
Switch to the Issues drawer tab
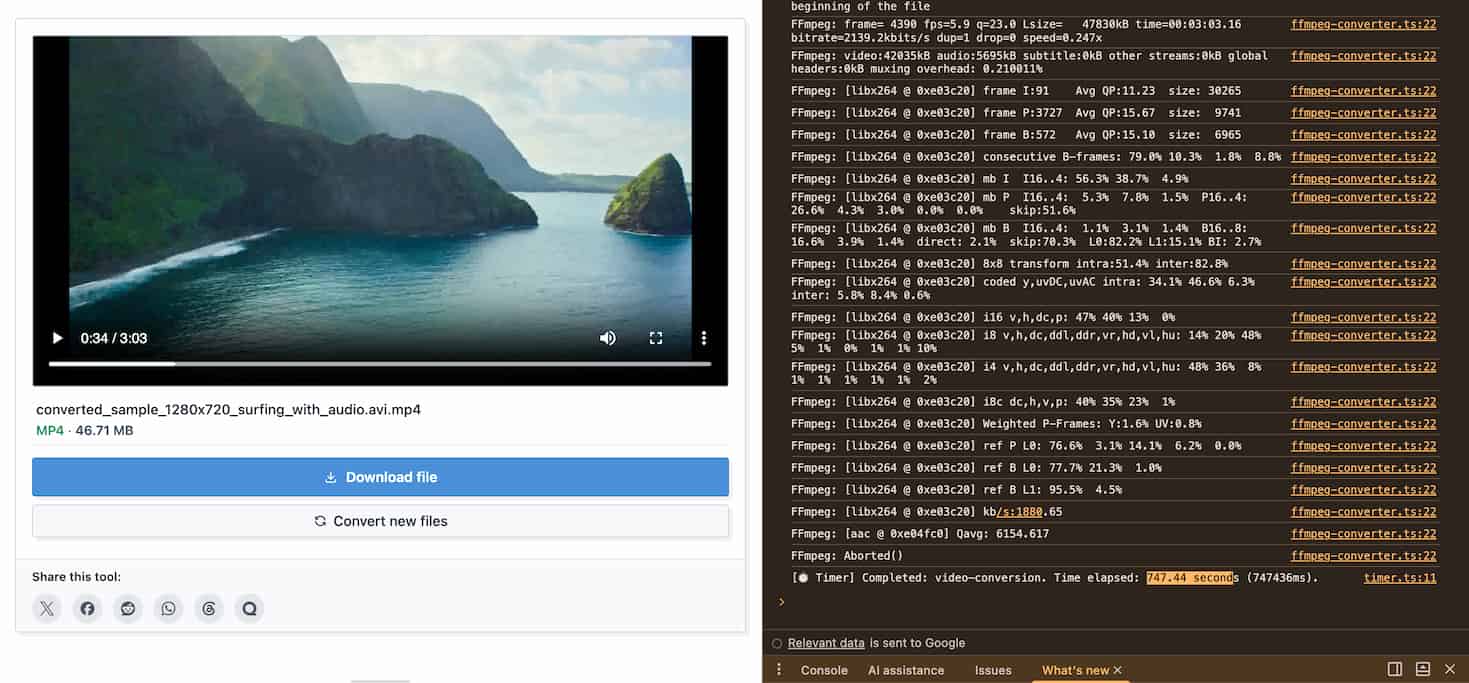click(993, 670)
